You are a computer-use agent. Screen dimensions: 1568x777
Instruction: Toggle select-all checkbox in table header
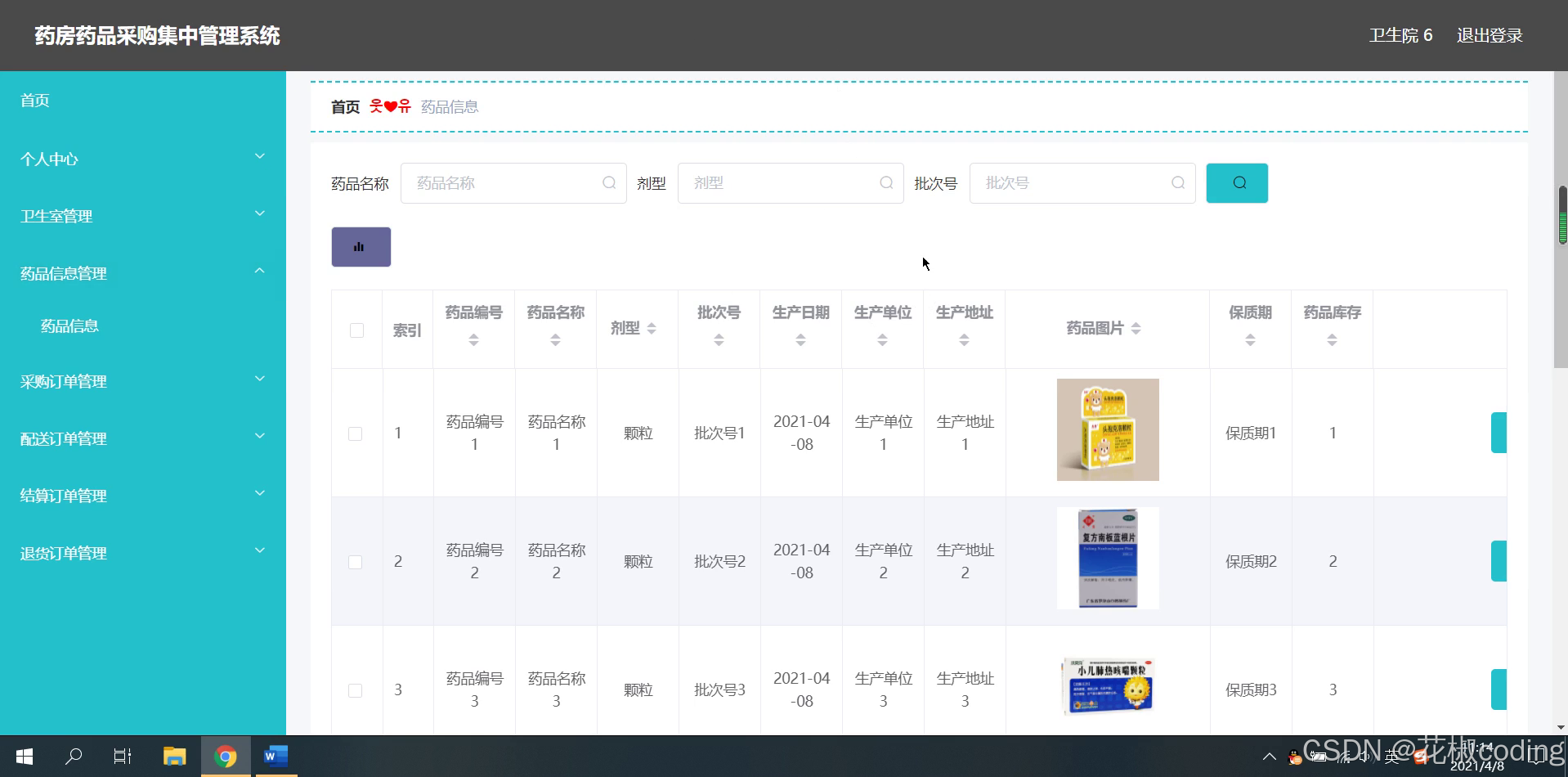tap(356, 330)
